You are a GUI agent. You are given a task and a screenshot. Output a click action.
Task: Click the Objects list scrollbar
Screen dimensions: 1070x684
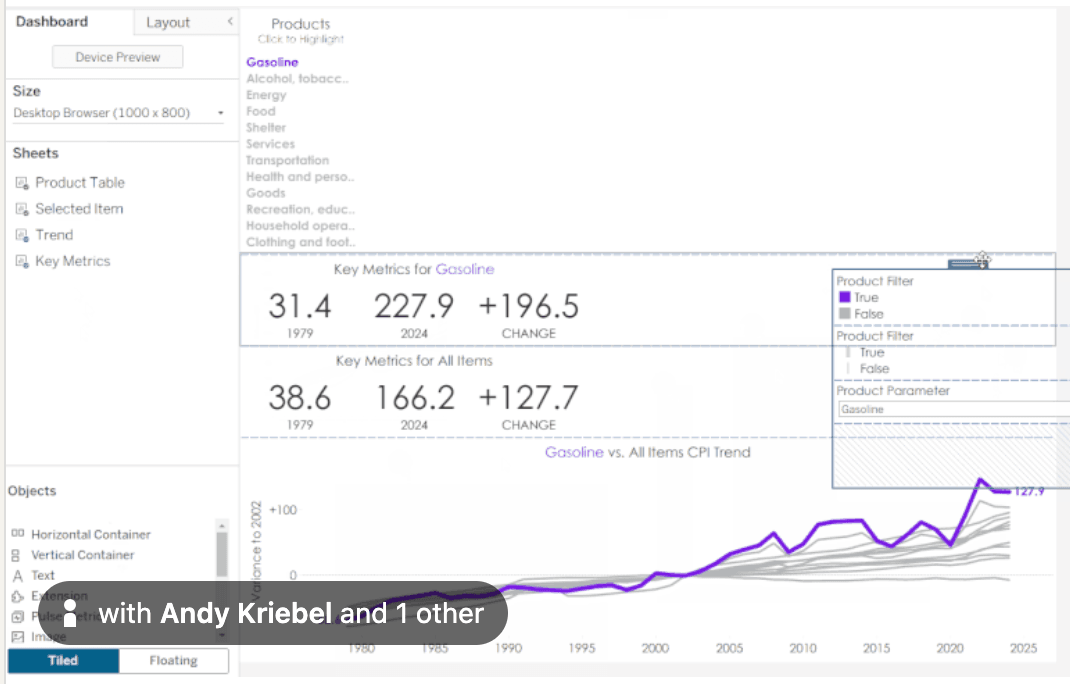tap(221, 555)
